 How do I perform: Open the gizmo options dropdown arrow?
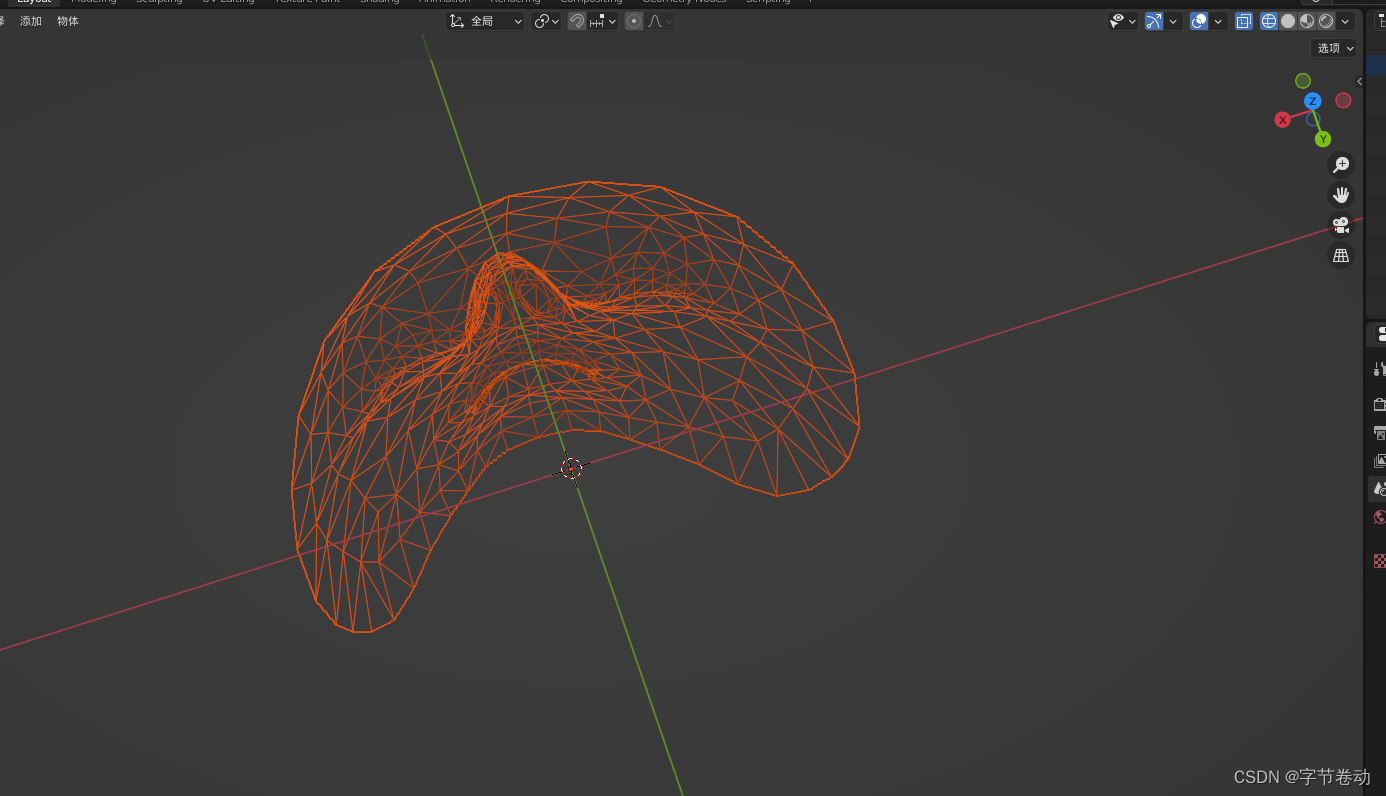point(1173,21)
